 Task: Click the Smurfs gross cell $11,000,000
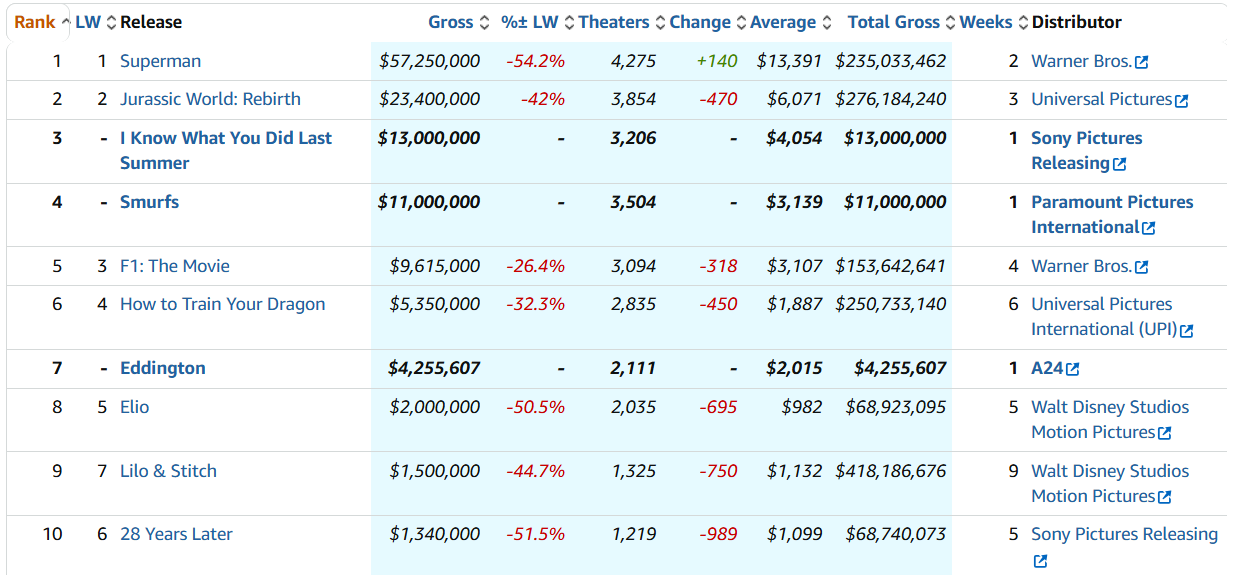coord(429,202)
